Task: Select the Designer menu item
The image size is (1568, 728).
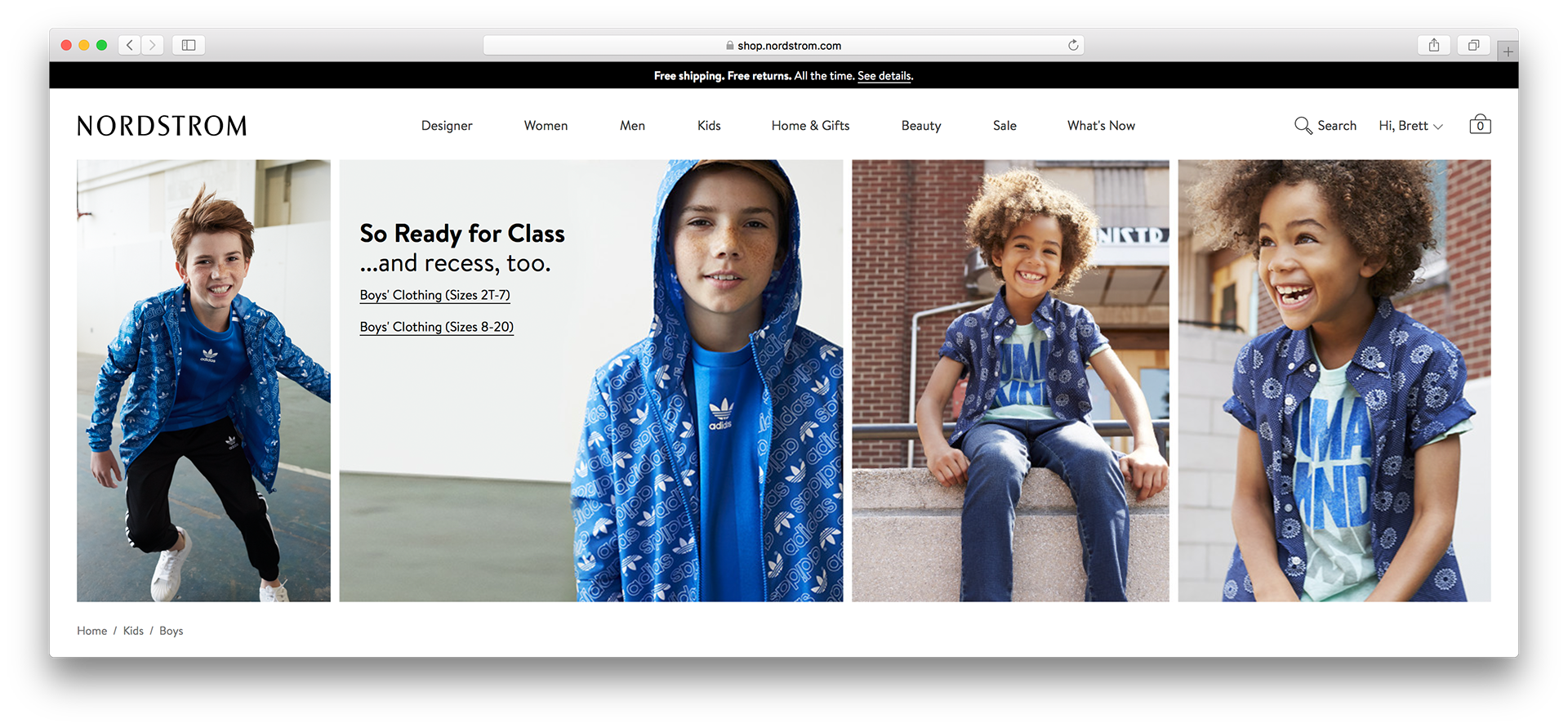Action: [x=447, y=126]
